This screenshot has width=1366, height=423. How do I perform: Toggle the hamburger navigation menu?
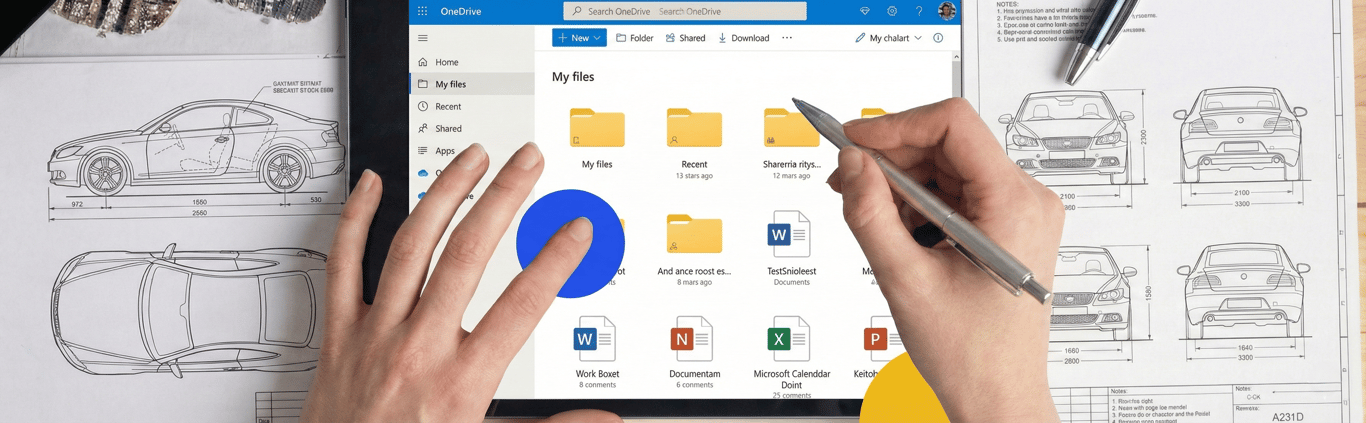pyautogui.click(x=423, y=38)
